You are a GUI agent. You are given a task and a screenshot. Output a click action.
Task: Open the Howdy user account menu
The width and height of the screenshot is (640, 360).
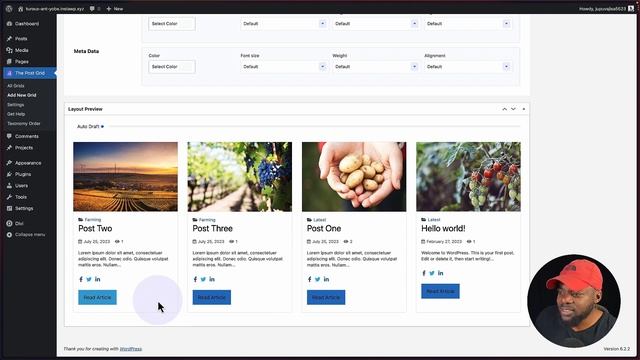point(606,9)
